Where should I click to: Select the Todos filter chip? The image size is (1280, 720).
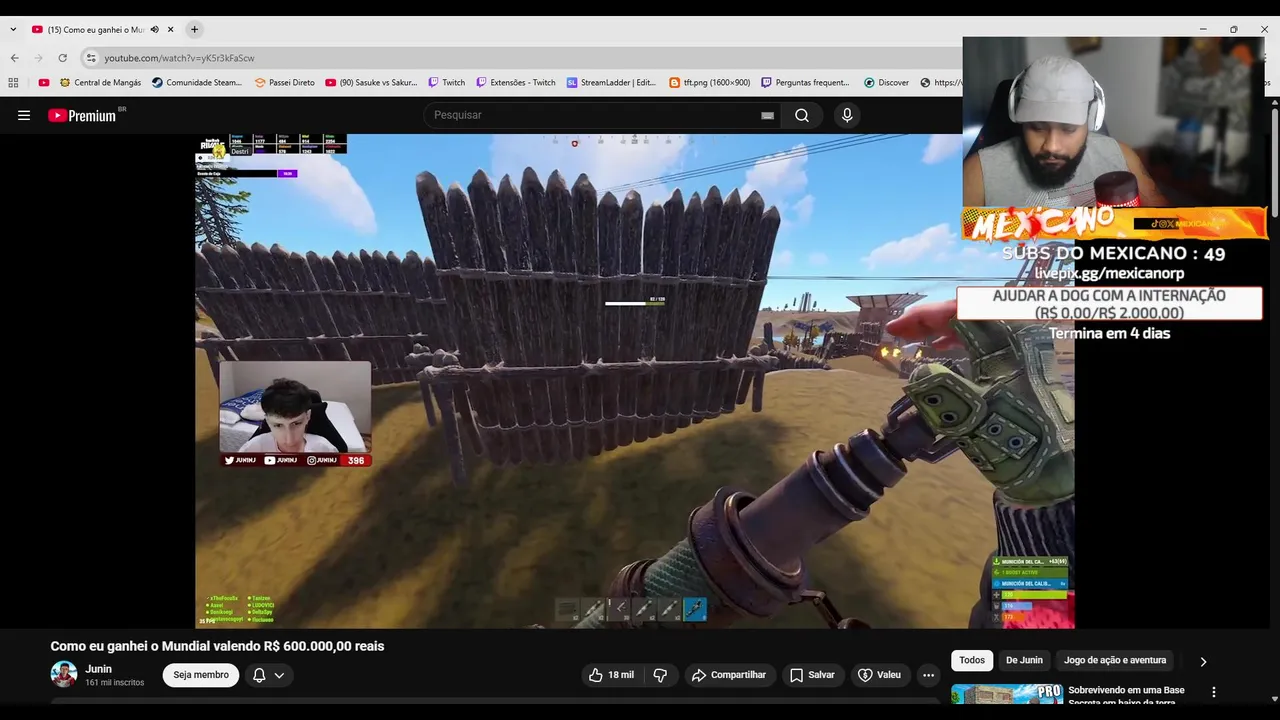[x=972, y=660]
